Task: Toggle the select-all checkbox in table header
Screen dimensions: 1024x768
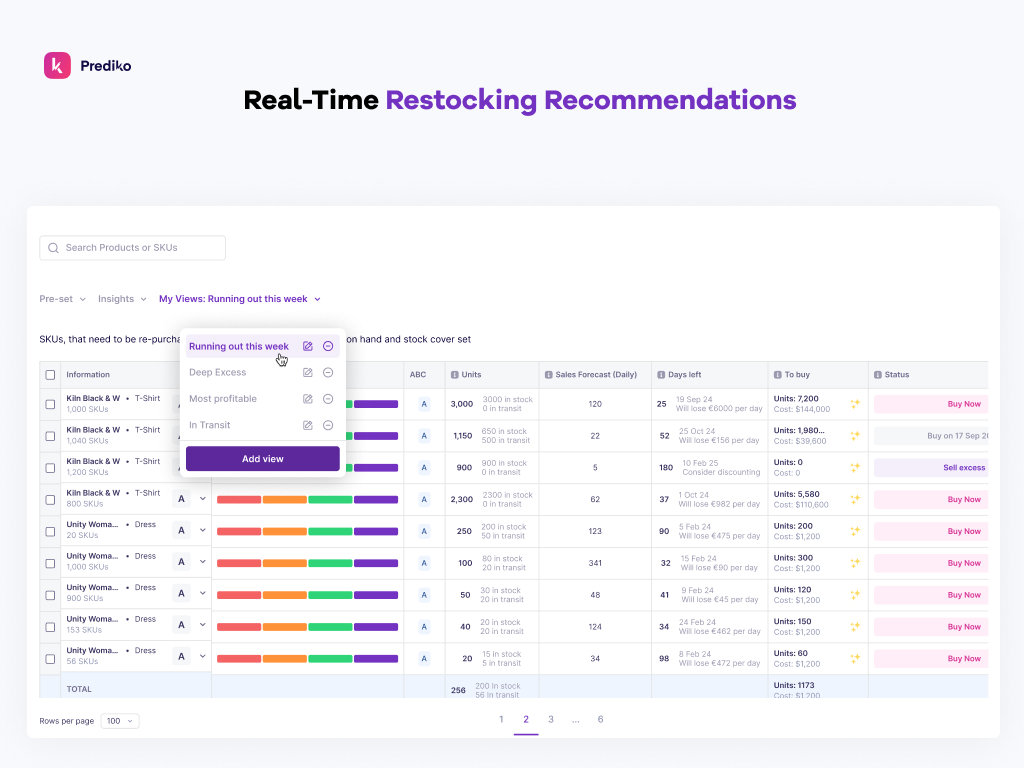Action: point(50,375)
